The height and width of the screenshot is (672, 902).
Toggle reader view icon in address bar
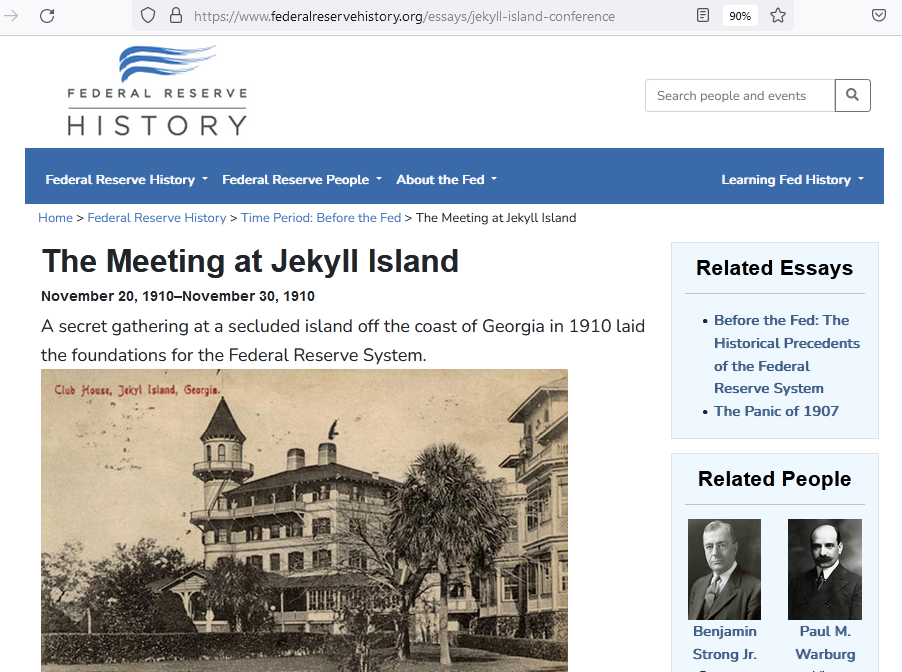point(703,15)
